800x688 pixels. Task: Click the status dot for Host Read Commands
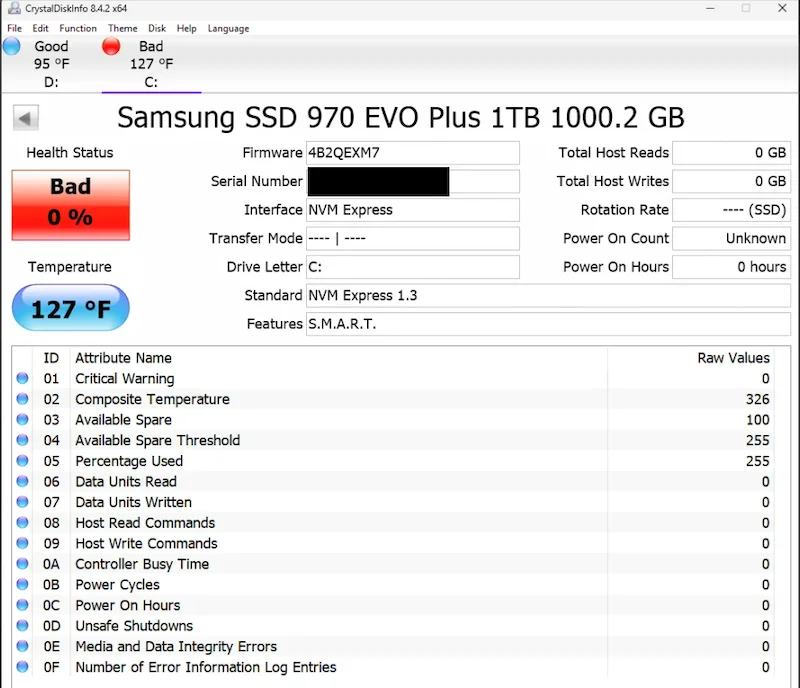[x=22, y=522]
